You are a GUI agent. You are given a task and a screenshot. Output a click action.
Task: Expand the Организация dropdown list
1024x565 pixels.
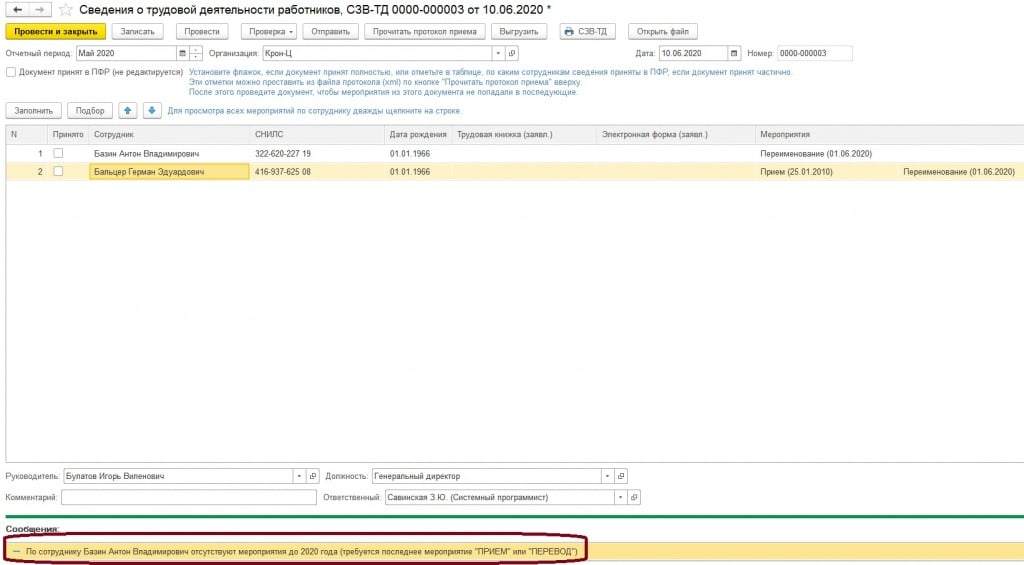(x=498, y=53)
